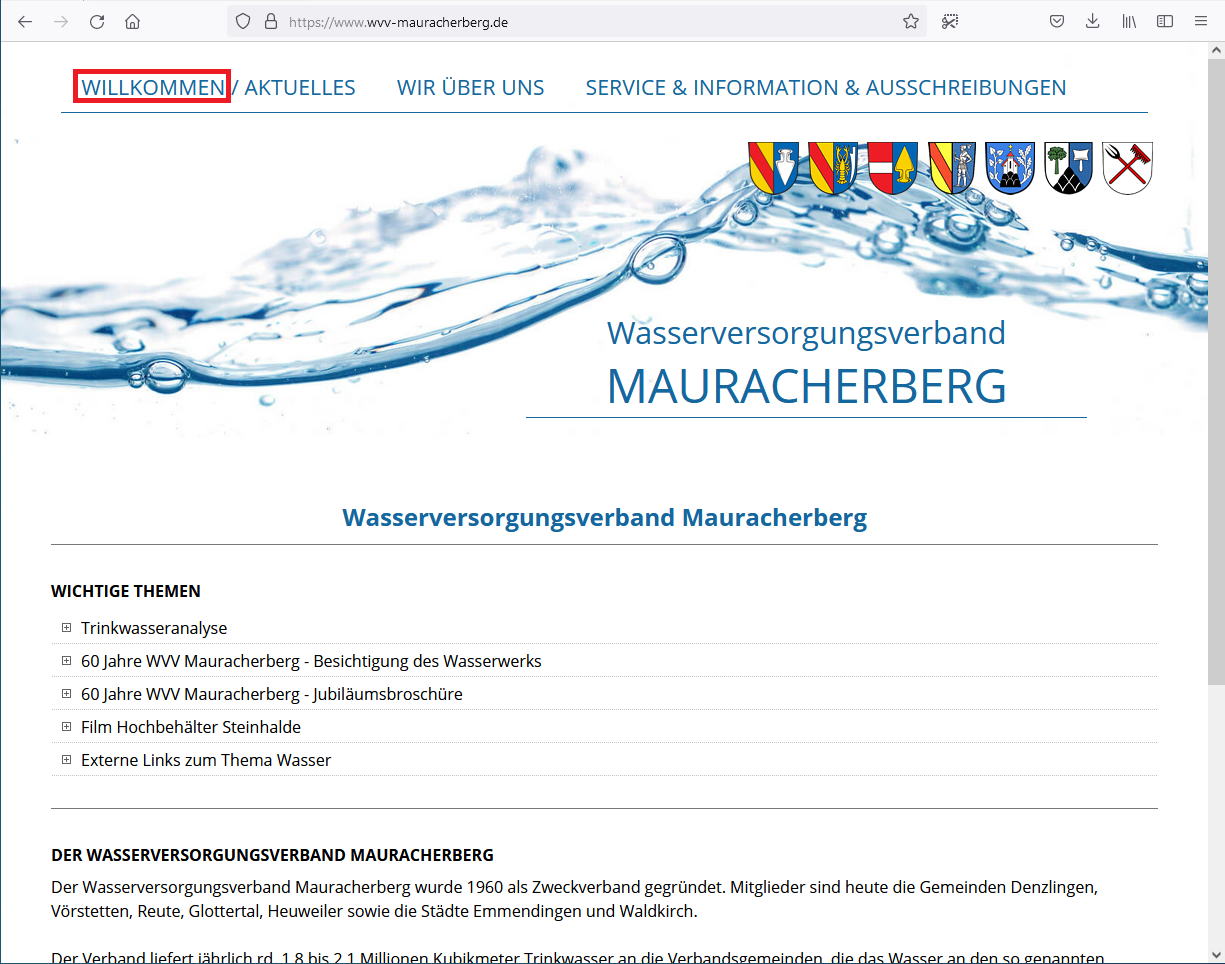Image resolution: width=1225 pixels, height=964 pixels.
Task: Open Besichtigung des Wasserwerks link
Action: 311,661
